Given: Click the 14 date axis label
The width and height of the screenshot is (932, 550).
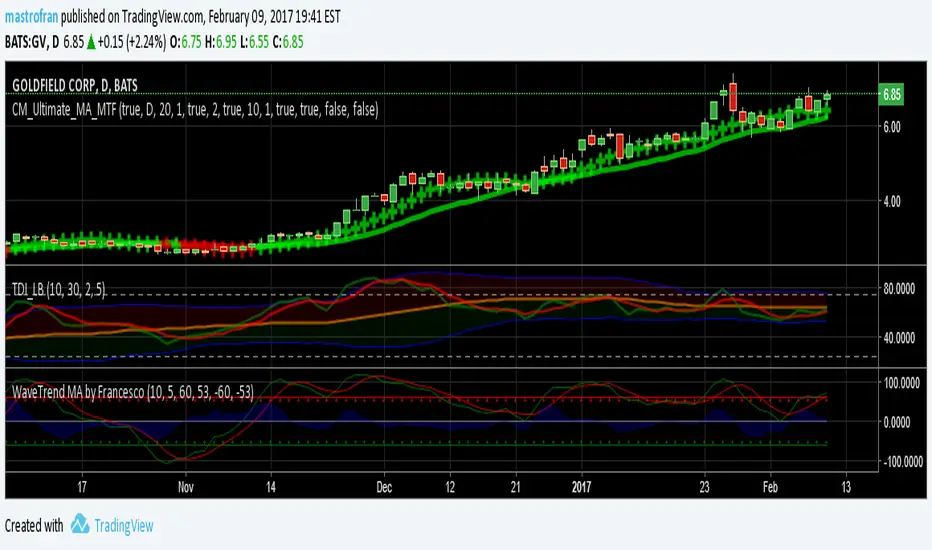Looking at the screenshot, I should pos(270,488).
